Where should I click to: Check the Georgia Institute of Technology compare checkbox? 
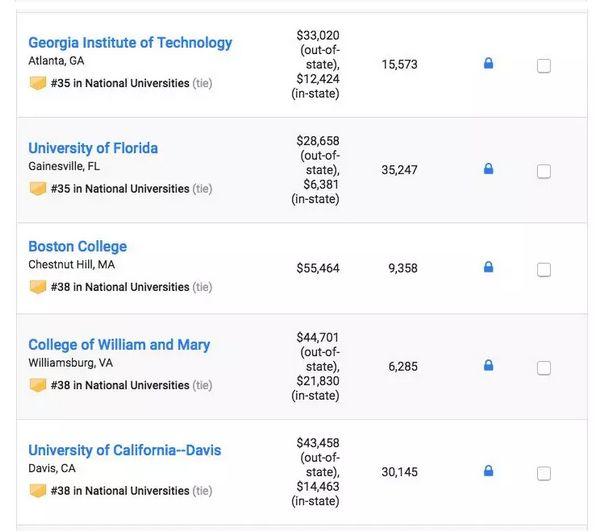(x=544, y=66)
